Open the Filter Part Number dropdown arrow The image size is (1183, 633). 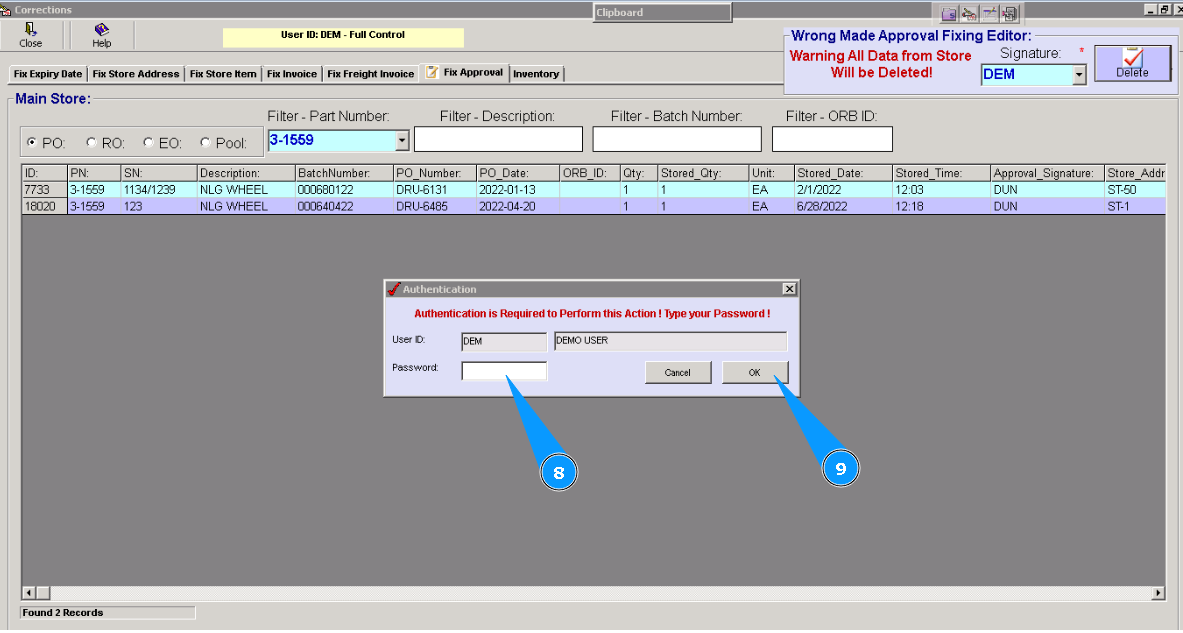[x=401, y=140]
